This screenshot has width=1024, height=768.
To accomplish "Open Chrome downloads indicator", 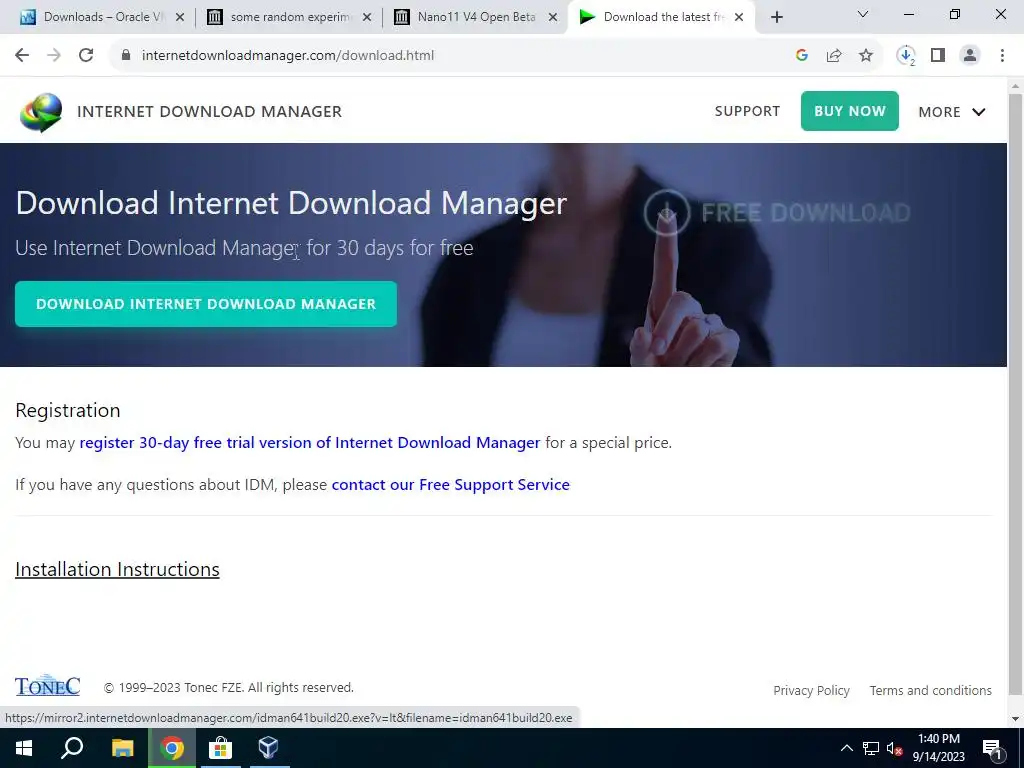I will [906, 56].
